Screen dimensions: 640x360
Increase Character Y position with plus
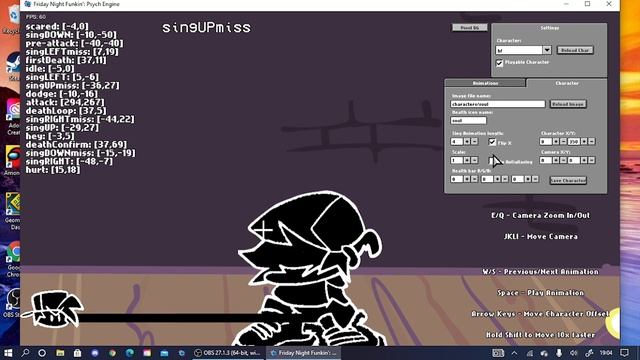(x=584, y=142)
